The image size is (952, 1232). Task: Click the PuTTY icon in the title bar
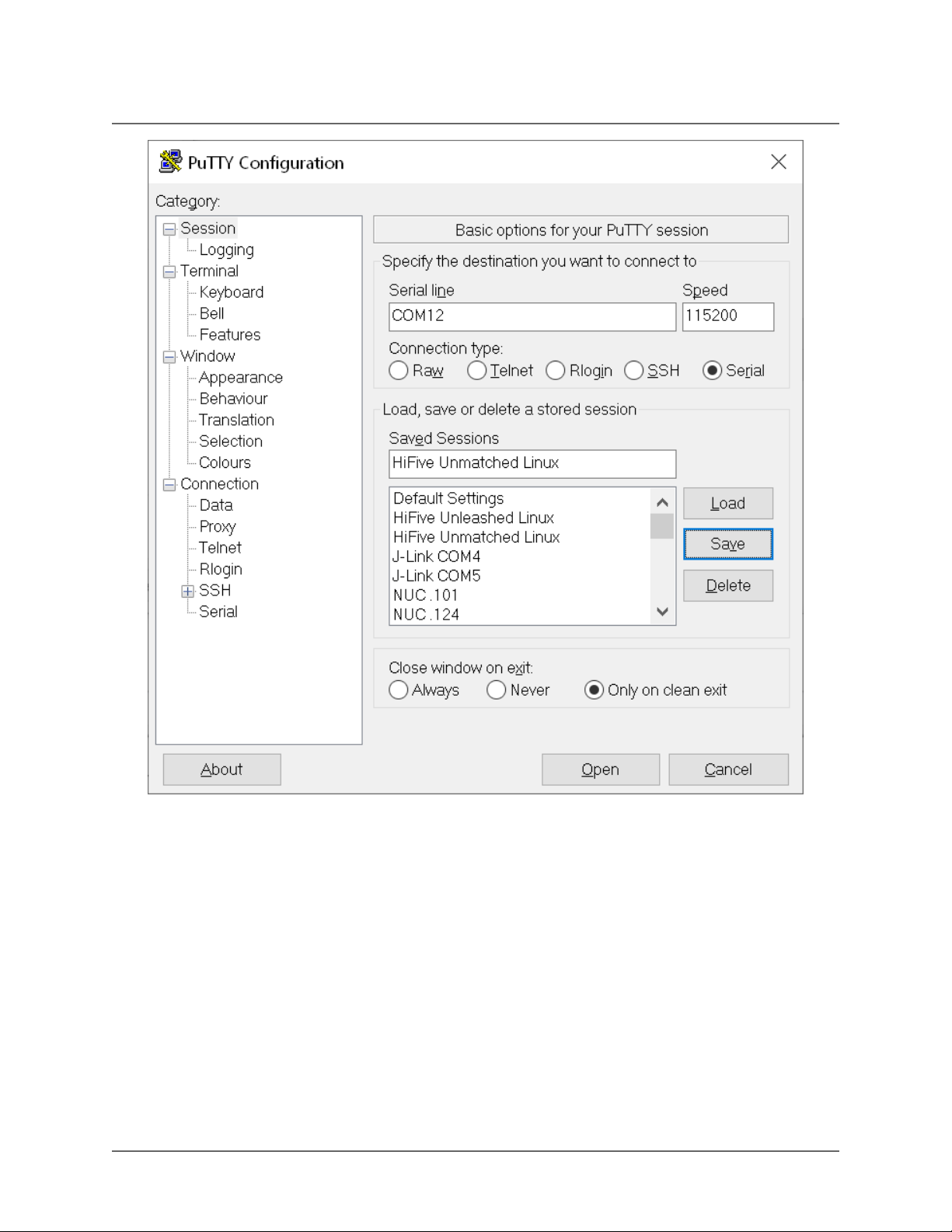click(x=170, y=162)
